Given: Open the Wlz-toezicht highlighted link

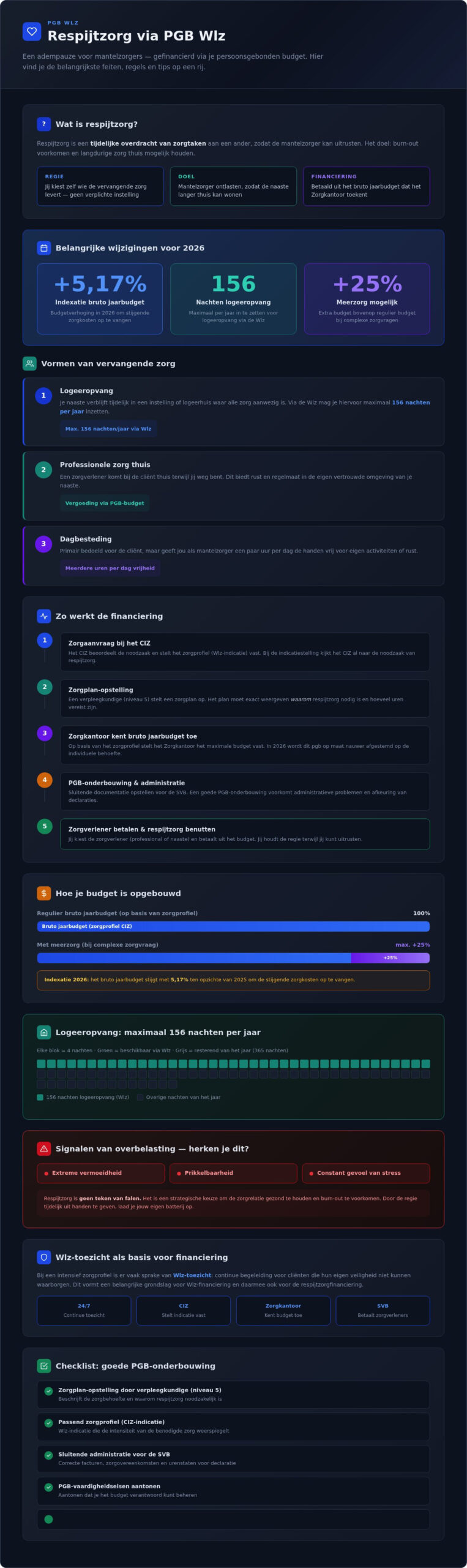Looking at the screenshot, I should tap(192, 1275).
